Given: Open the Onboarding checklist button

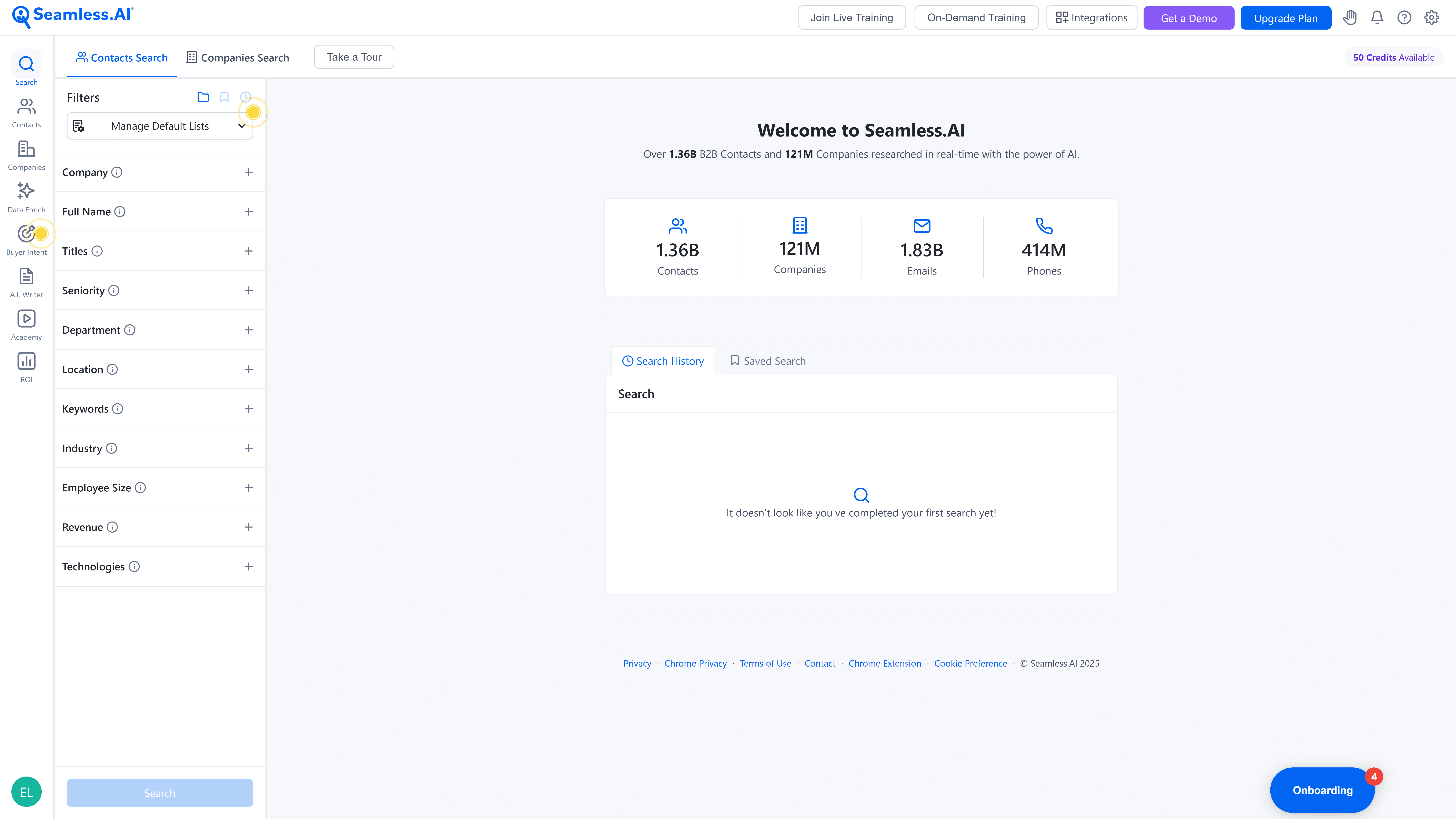Looking at the screenshot, I should pos(1323,790).
